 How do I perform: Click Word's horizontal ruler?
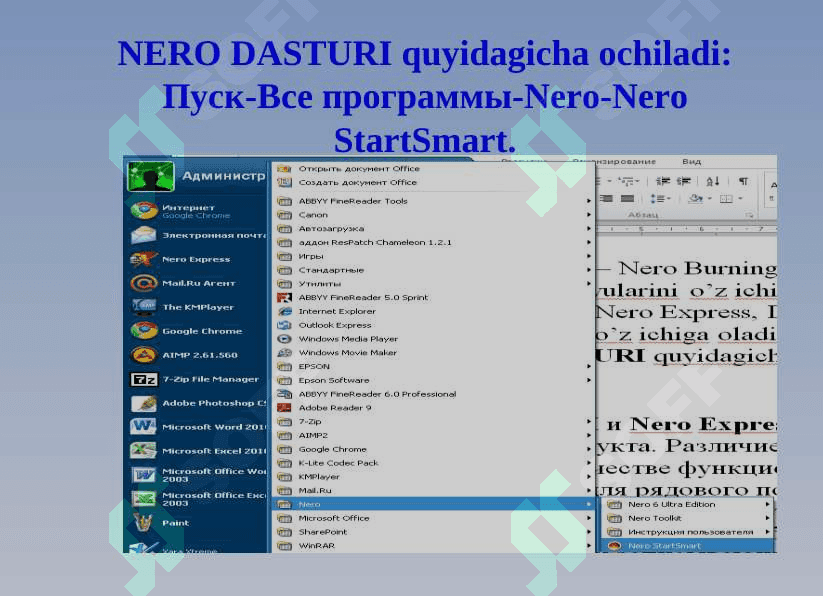[x=687, y=229]
